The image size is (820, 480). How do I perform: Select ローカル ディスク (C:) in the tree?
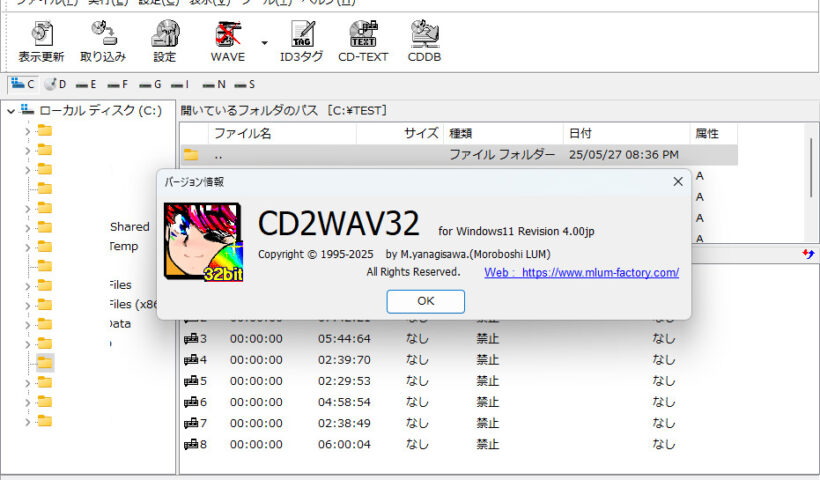(100, 110)
